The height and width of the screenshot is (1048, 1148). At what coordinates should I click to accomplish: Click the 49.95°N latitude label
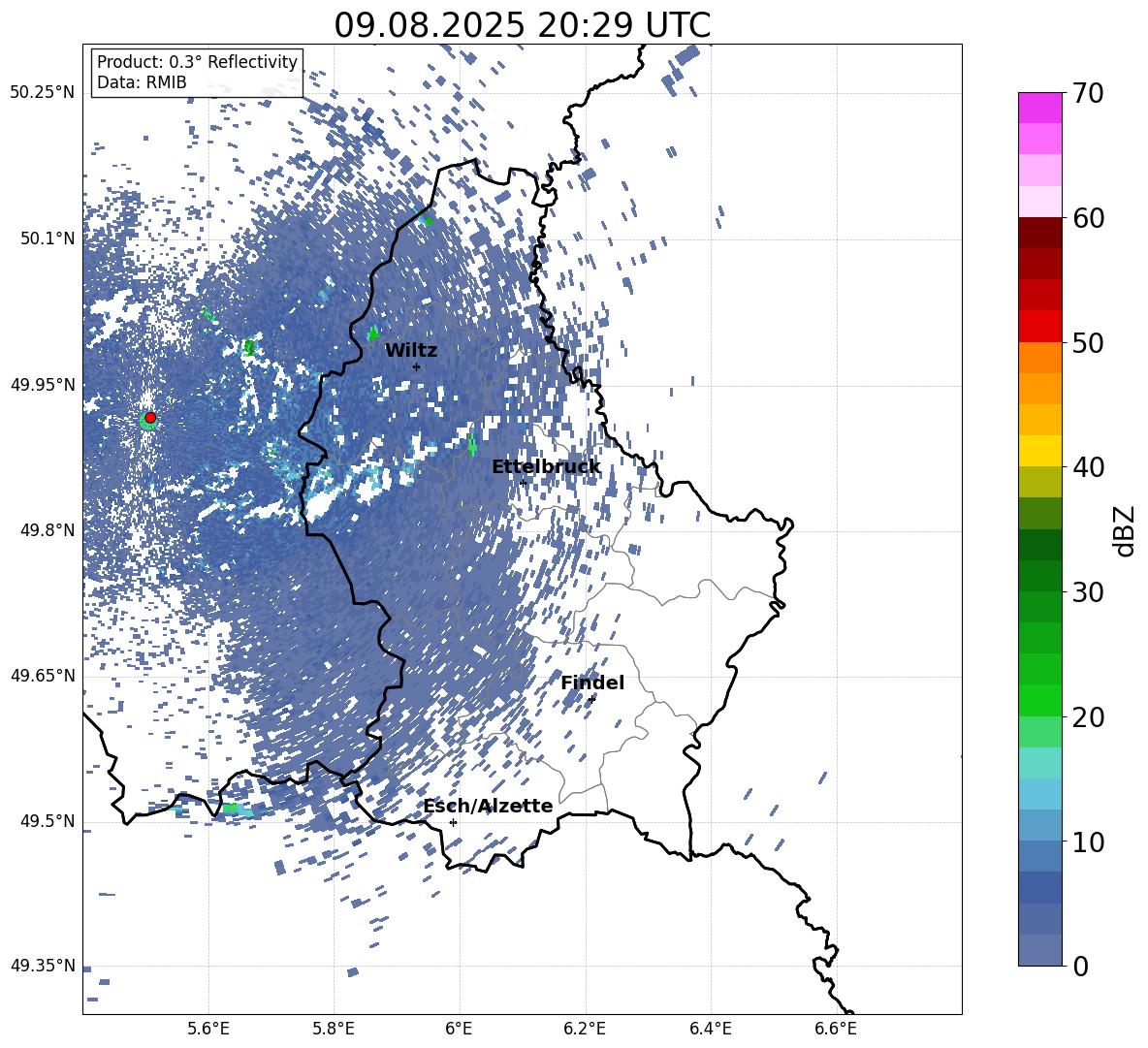coord(43,385)
